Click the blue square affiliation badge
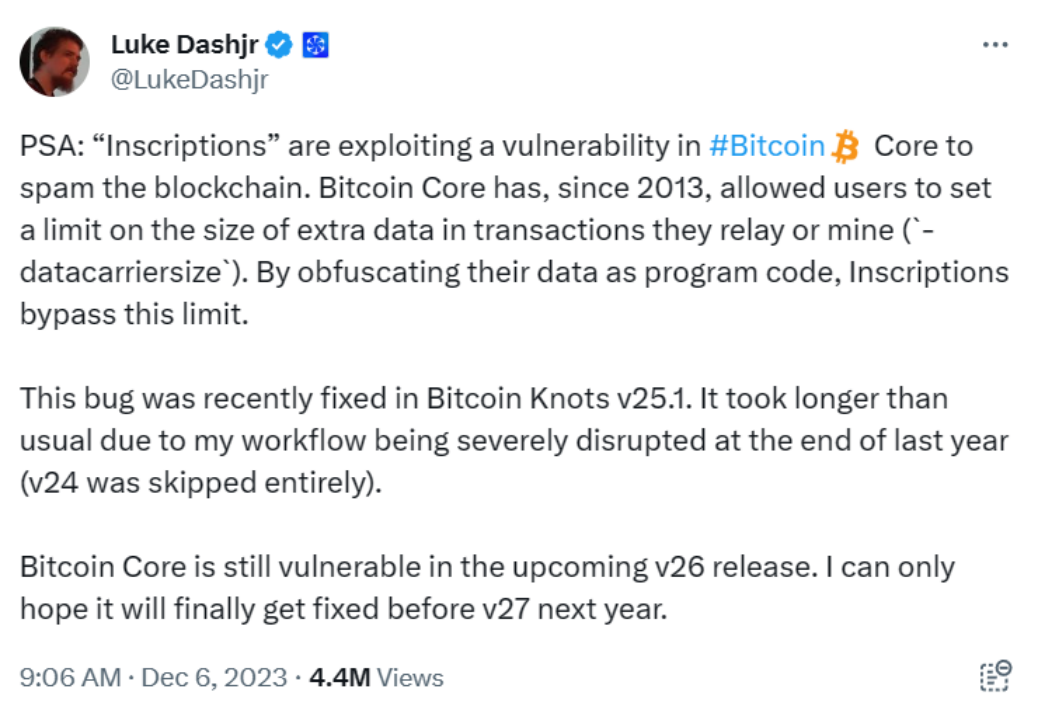This screenshot has width=1038, height=720. click(x=316, y=45)
